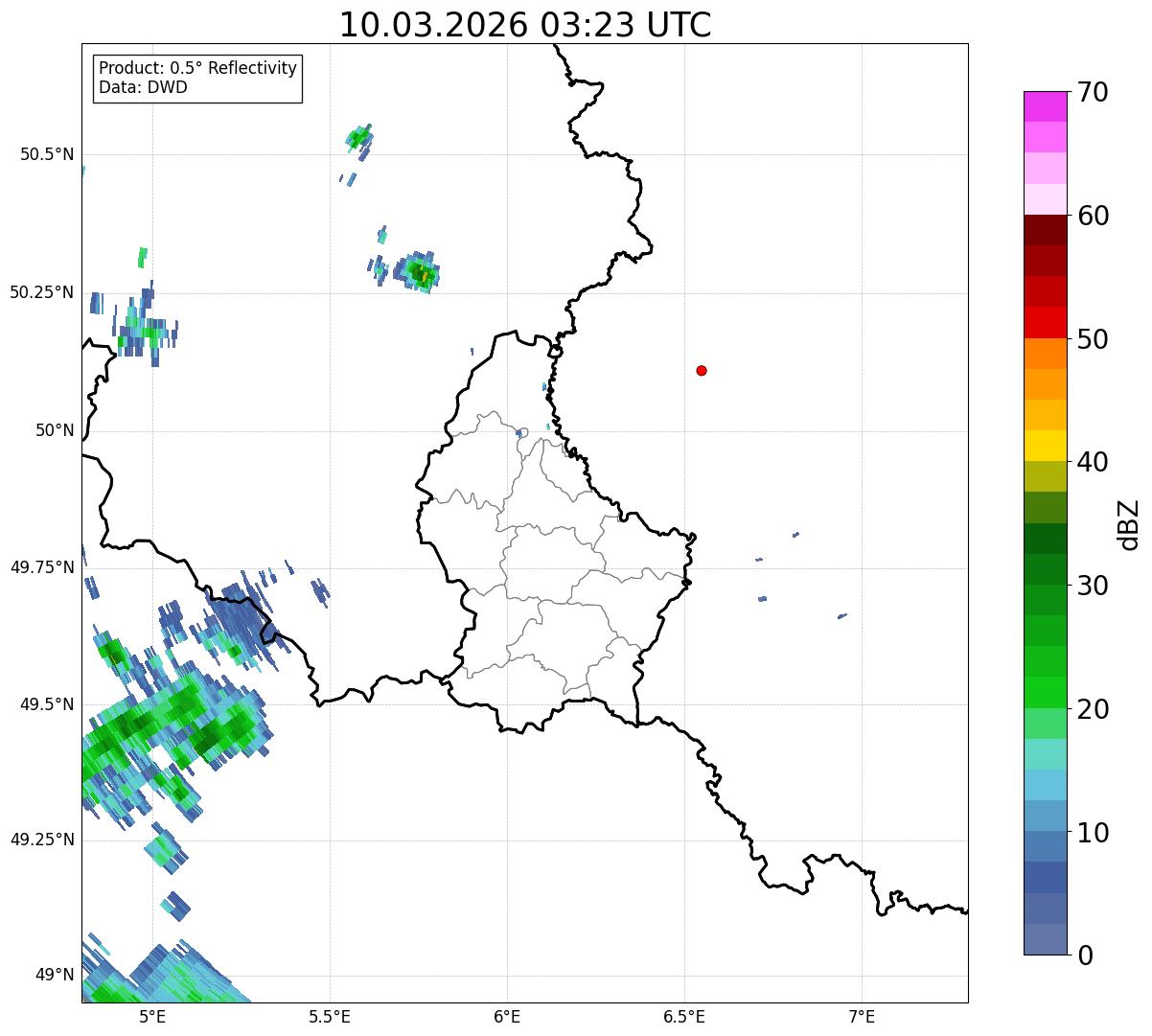This screenshot has height=1036, width=1152.
Task: Click the green radar echo near 50.25°N 5.75°E
Action: 419,272
